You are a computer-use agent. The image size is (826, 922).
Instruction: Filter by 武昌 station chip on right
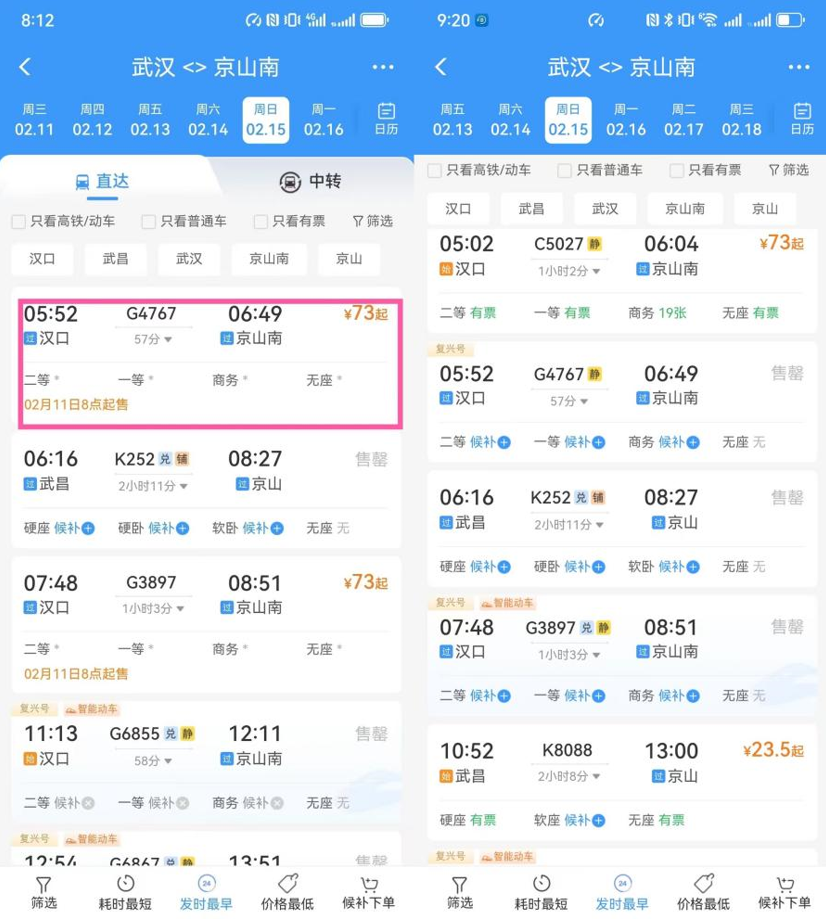tap(531, 209)
